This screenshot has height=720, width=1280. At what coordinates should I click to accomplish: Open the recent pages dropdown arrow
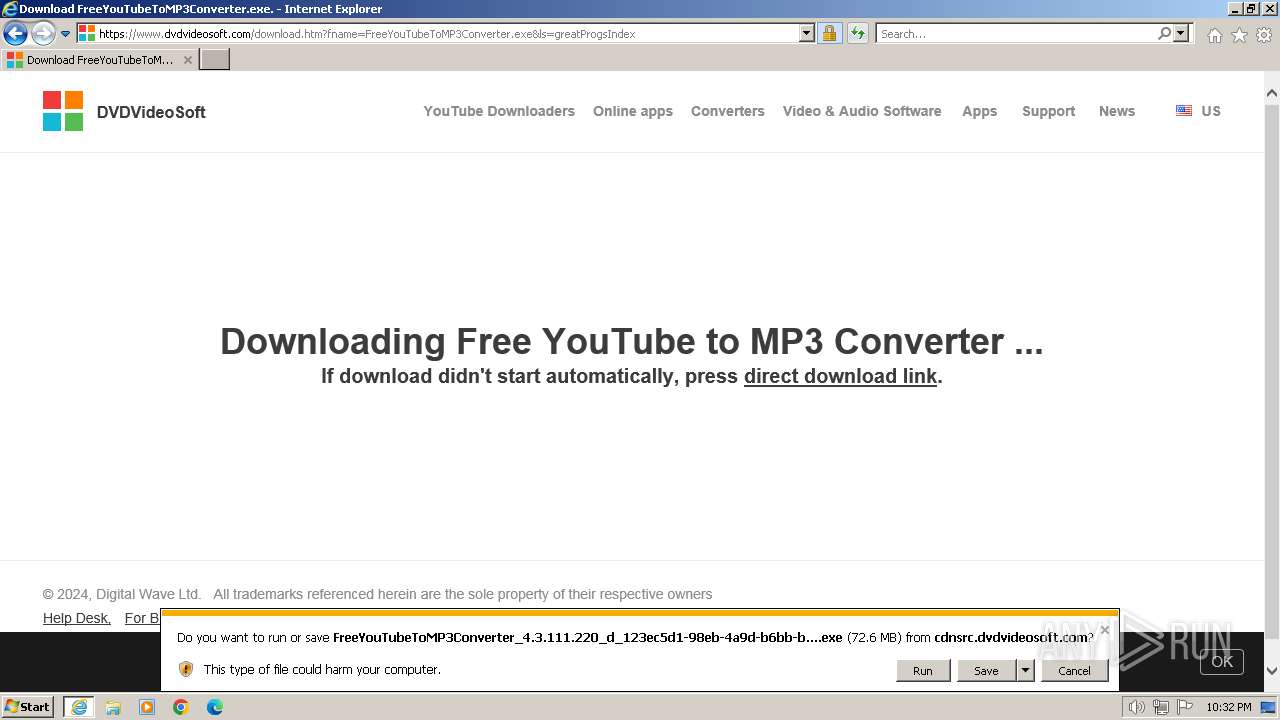click(x=65, y=34)
